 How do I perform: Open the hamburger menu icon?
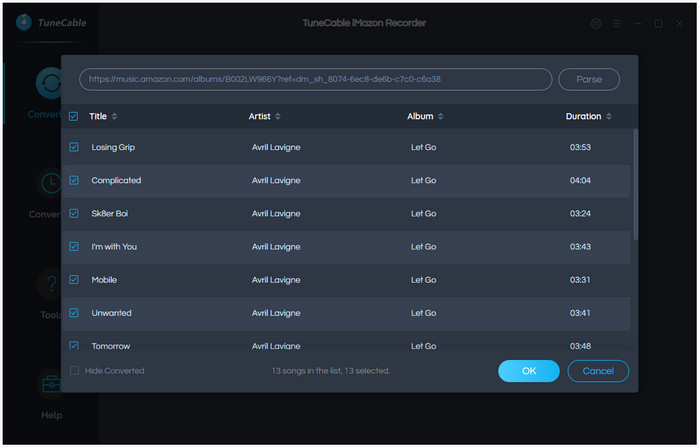click(x=617, y=23)
